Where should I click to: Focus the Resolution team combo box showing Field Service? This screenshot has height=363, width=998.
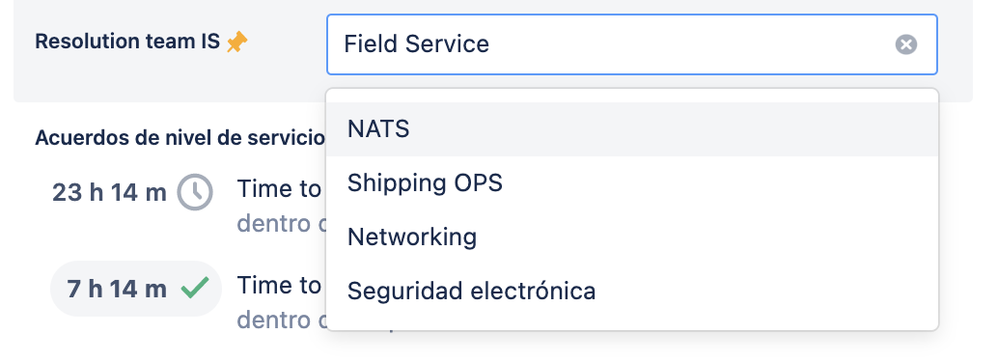click(x=631, y=45)
